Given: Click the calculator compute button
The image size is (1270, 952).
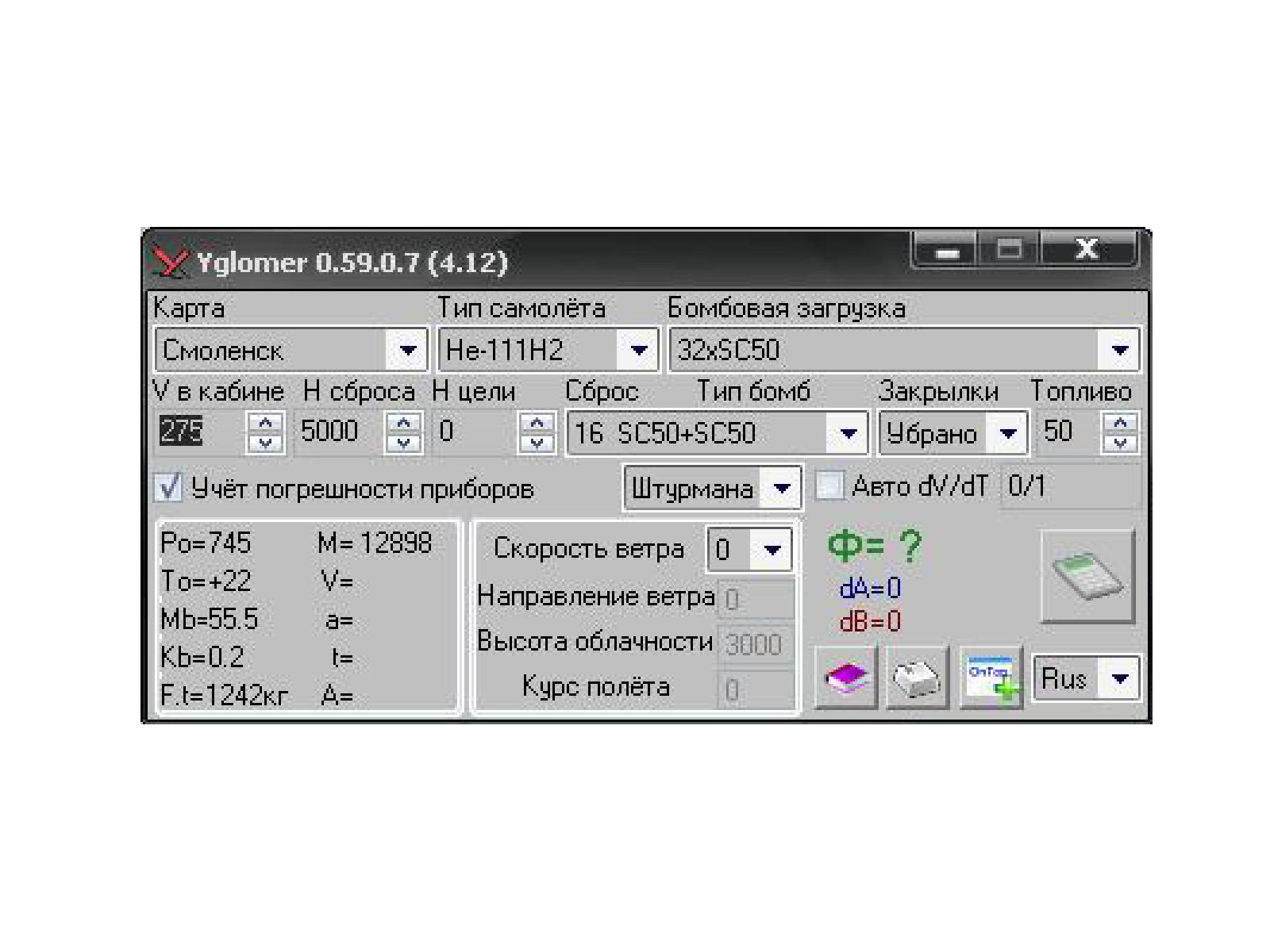Looking at the screenshot, I should [1087, 577].
